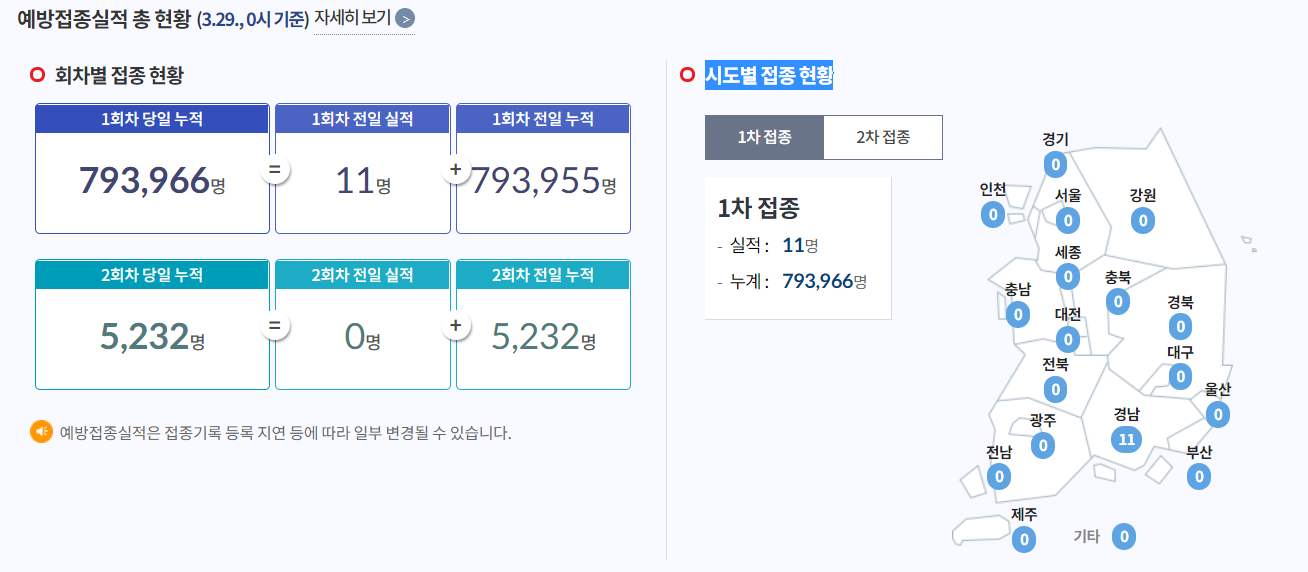This screenshot has width=1308, height=572.
Task: Click the equals icon in 1회차 row
Action: click(x=274, y=170)
